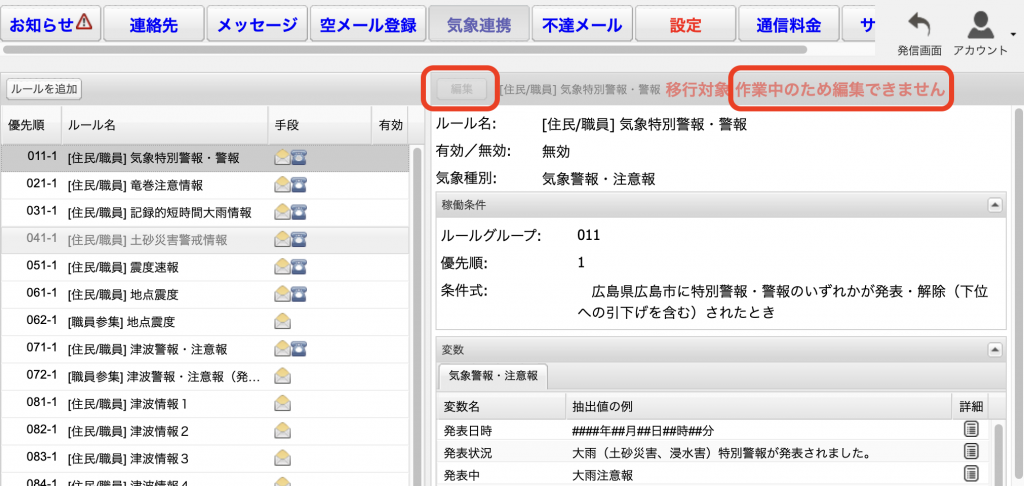Open the 連絡先 tab
The width and height of the screenshot is (1024, 486).
pyautogui.click(x=152, y=25)
